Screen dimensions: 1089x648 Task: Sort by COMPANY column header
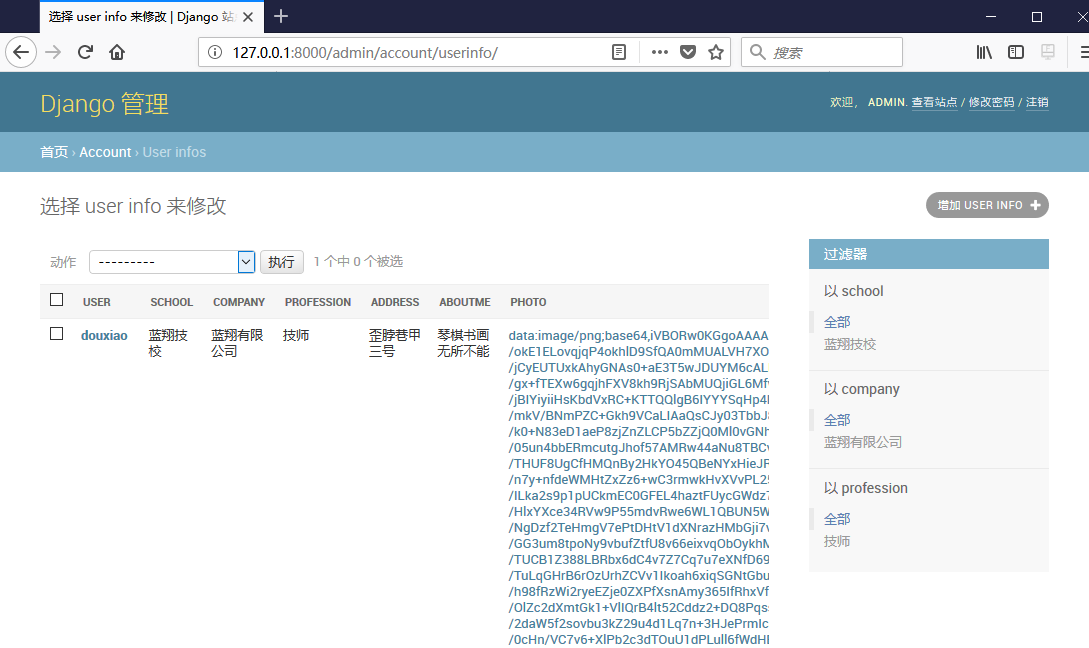click(x=239, y=302)
